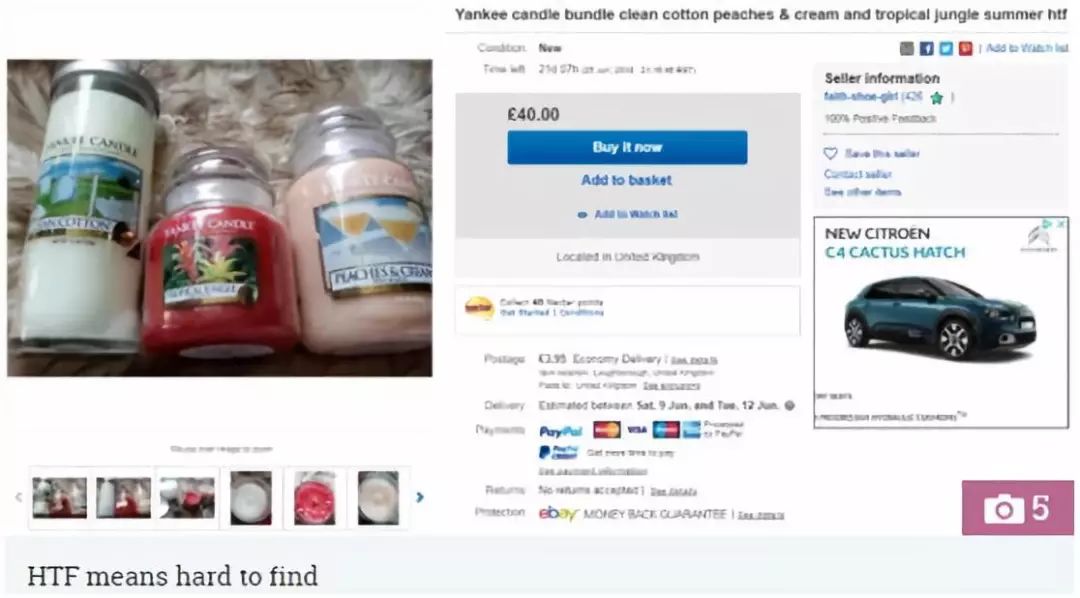The image size is (1080, 598).
Task: Share listing via email icon
Action: coord(907,48)
